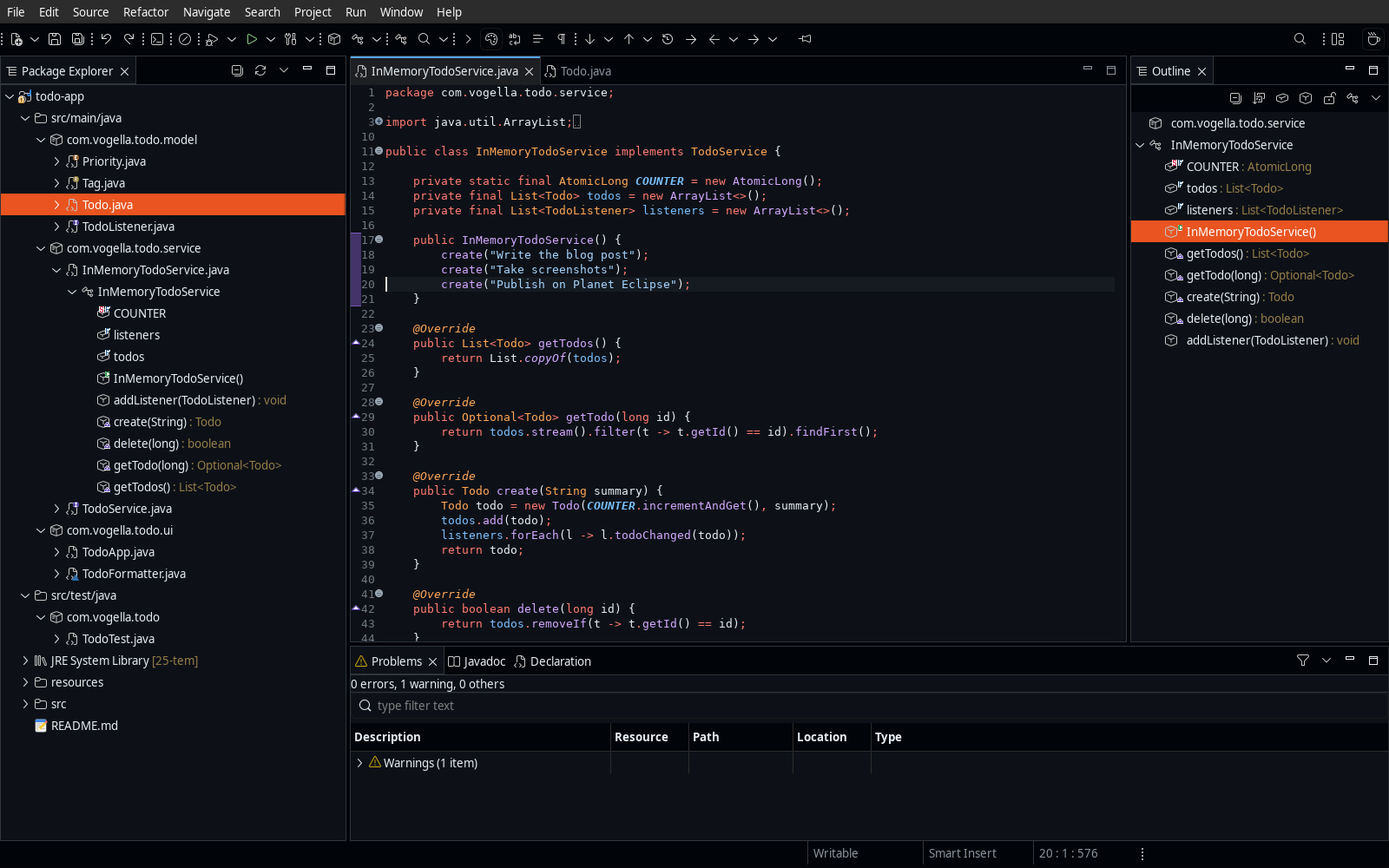Viewport: 1389px width, 868px height.
Task: Click the Open Perspective icon
Action: tap(1338, 39)
